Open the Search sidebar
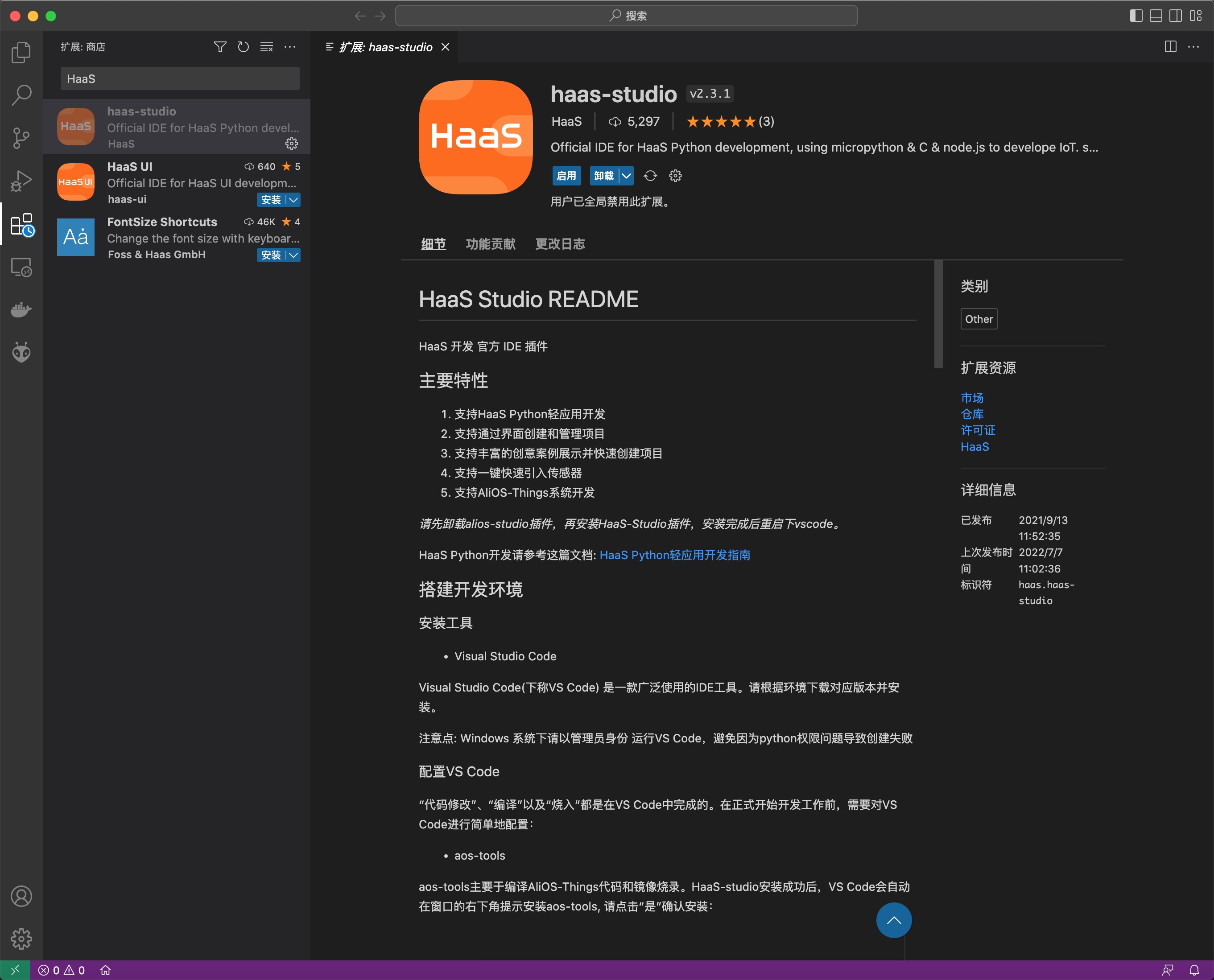The width and height of the screenshot is (1214, 980). pyautogui.click(x=21, y=95)
